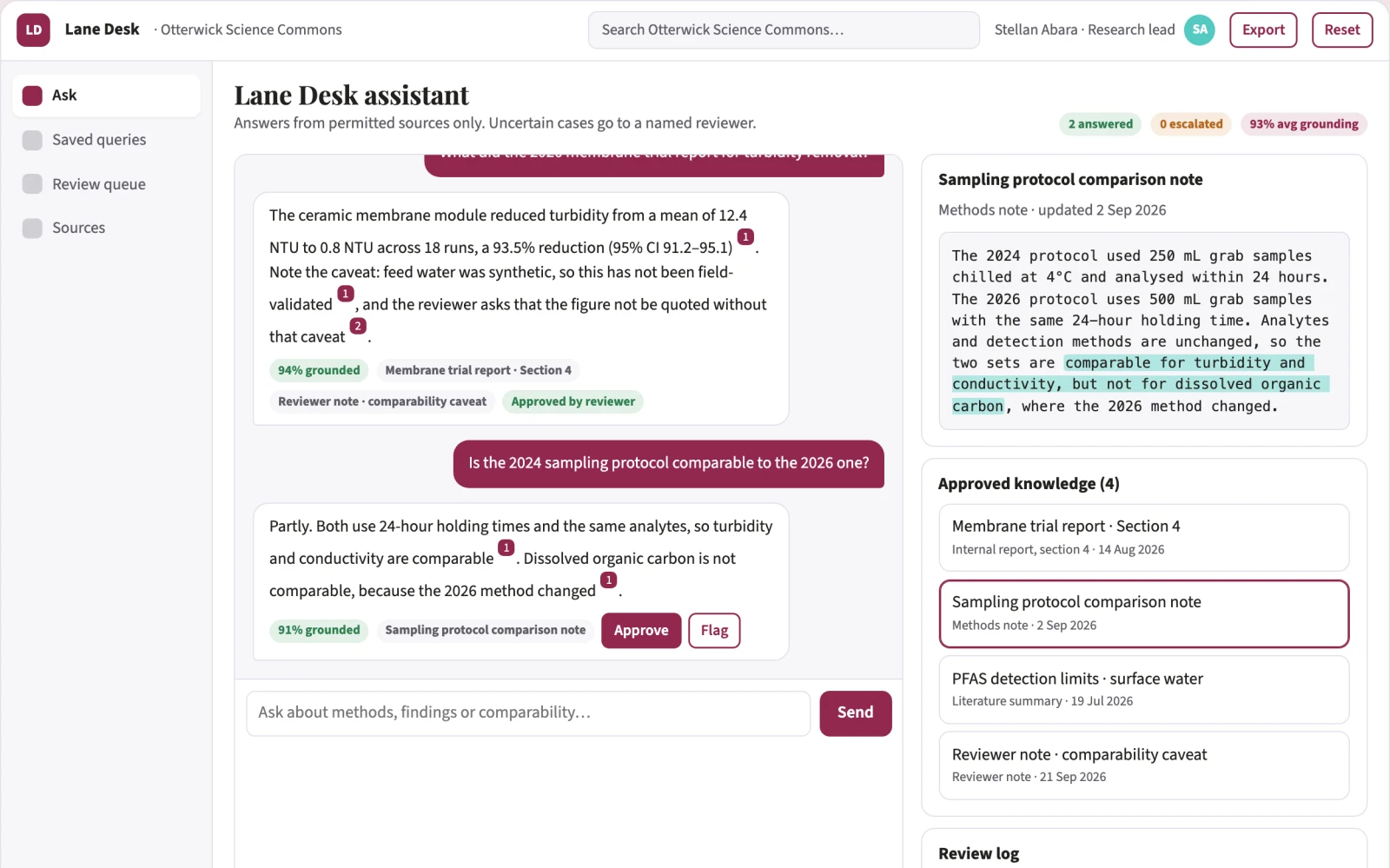Click the Reviewer note · comparability caveat source chip
The width and height of the screenshot is (1390, 868).
click(382, 401)
